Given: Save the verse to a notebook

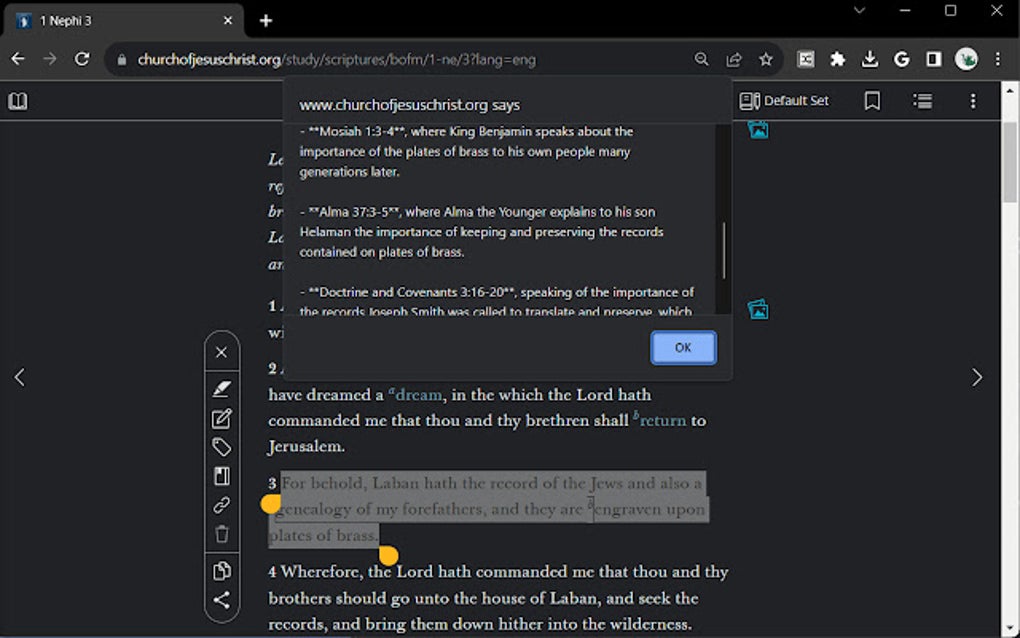Looking at the screenshot, I should pos(221,476).
